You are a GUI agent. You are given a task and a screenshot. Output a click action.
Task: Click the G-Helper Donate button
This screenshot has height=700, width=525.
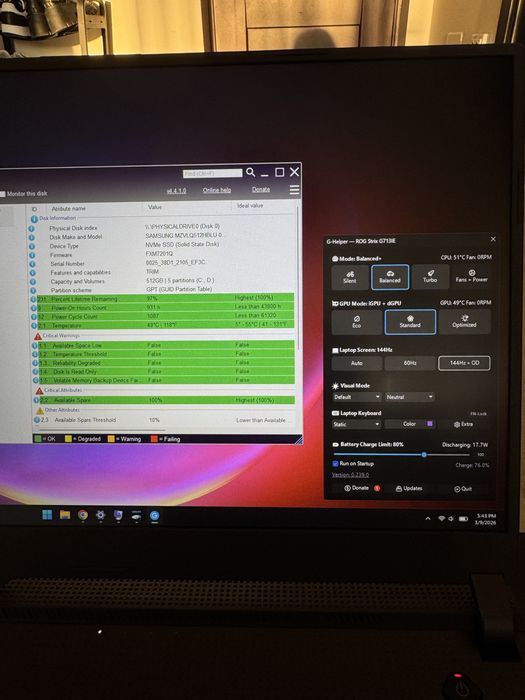357,488
